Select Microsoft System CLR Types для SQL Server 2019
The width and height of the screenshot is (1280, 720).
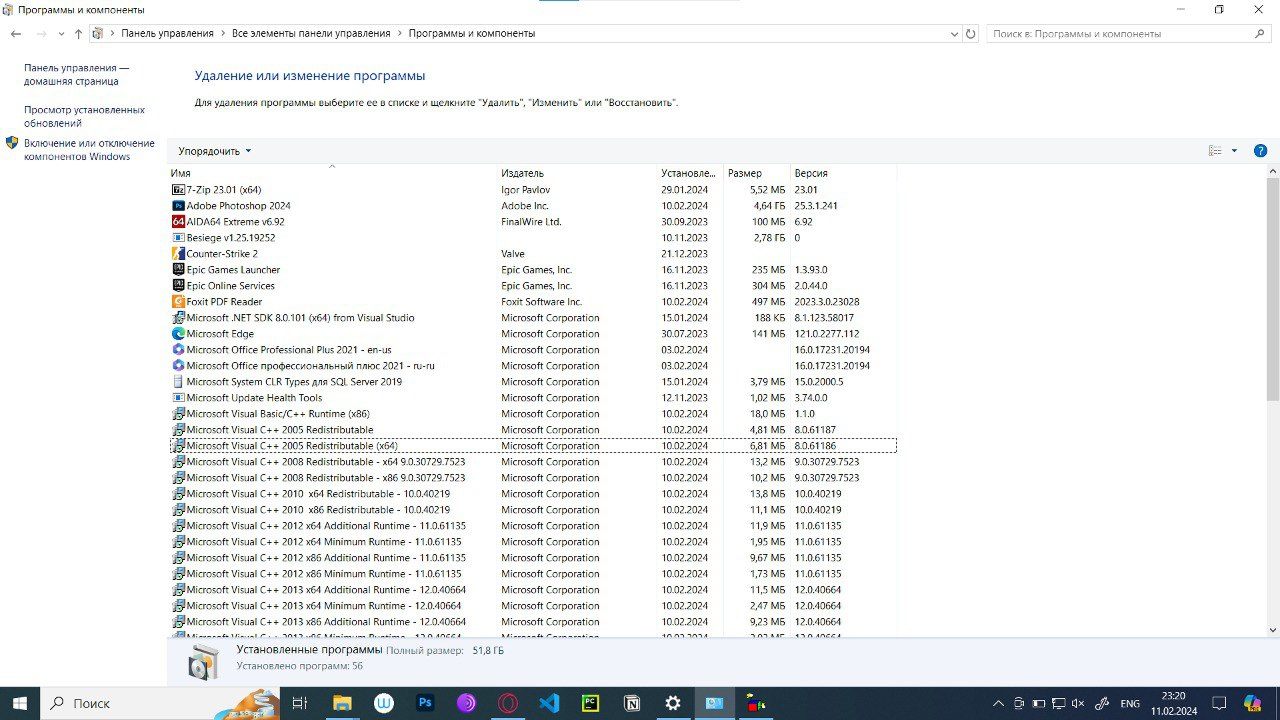(x=533, y=382)
